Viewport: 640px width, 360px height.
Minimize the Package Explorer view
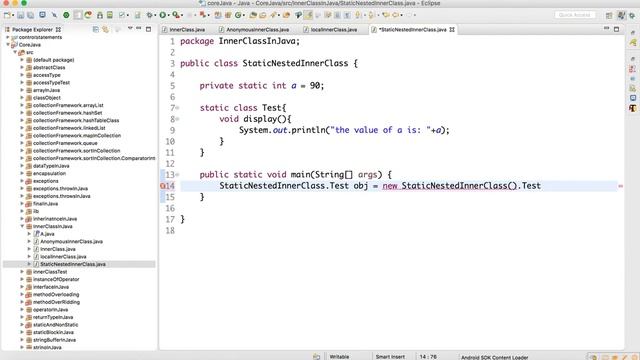(139, 29)
